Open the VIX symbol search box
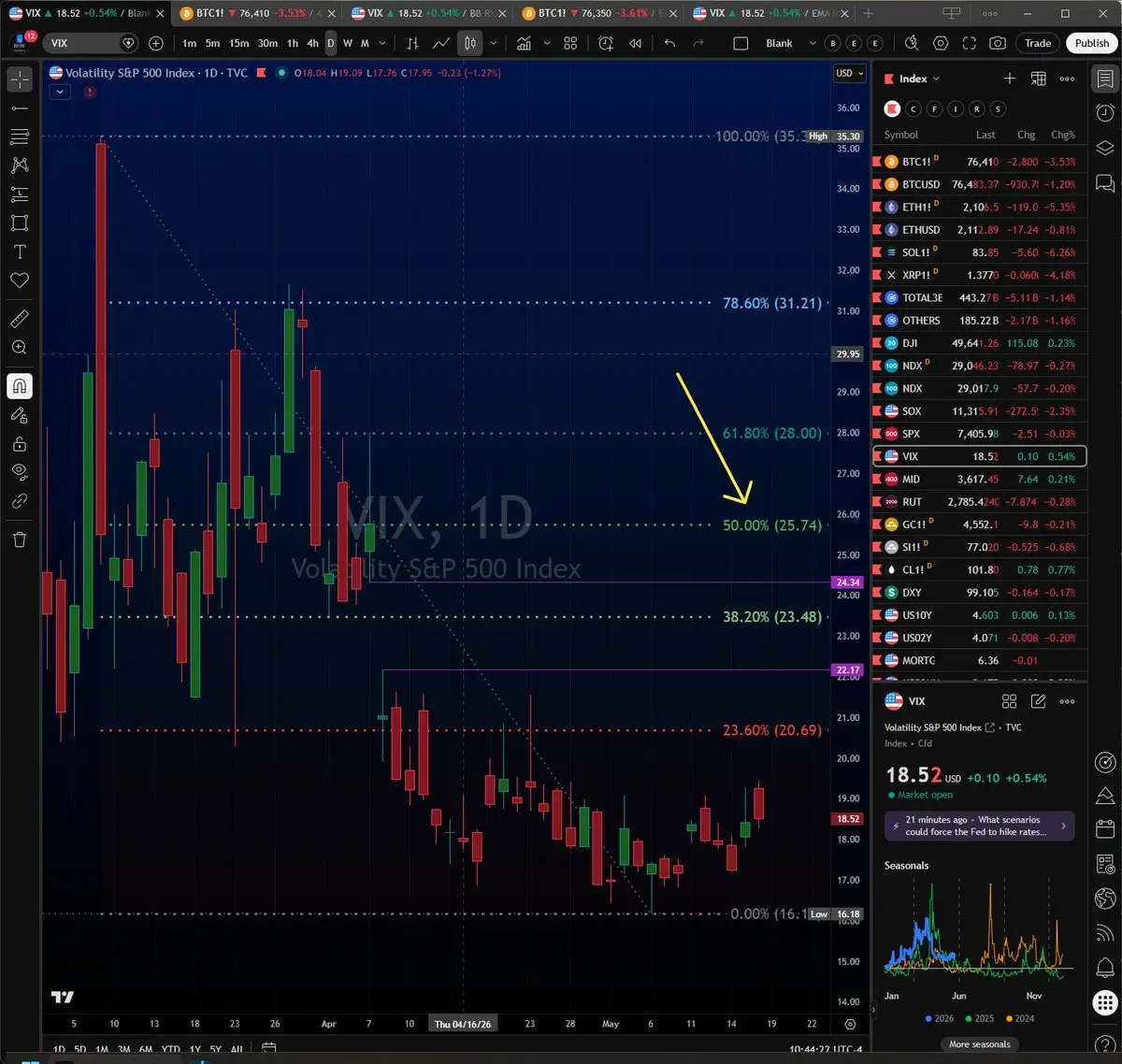The height and width of the screenshot is (1064, 1122). [93, 43]
